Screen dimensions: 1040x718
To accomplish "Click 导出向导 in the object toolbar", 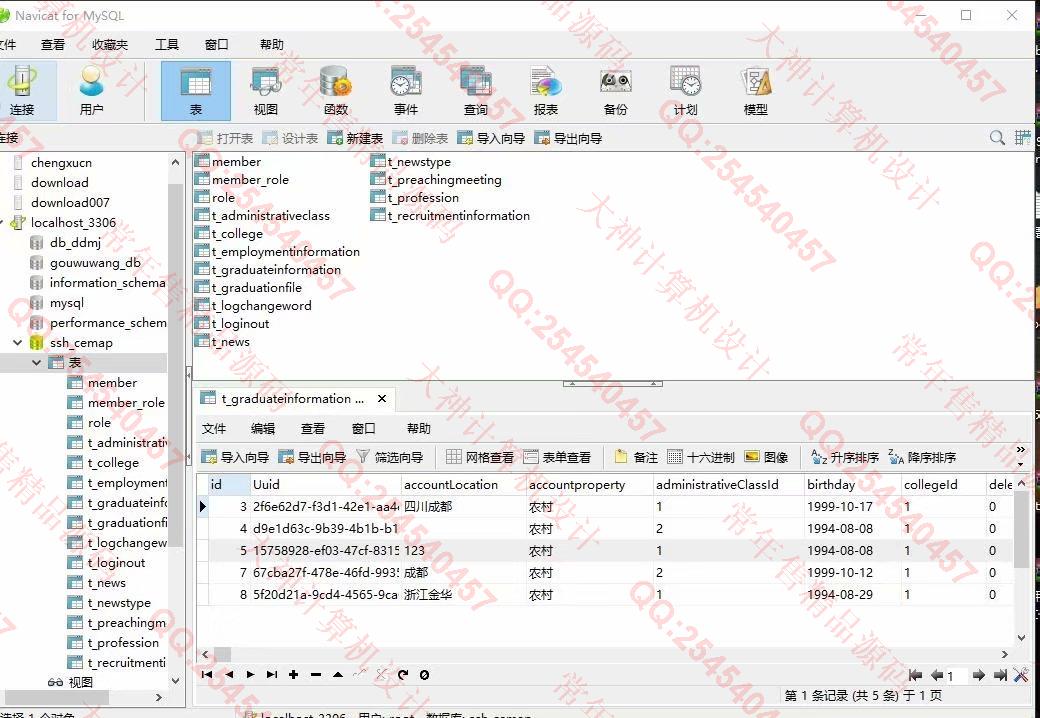I will [568, 138].
